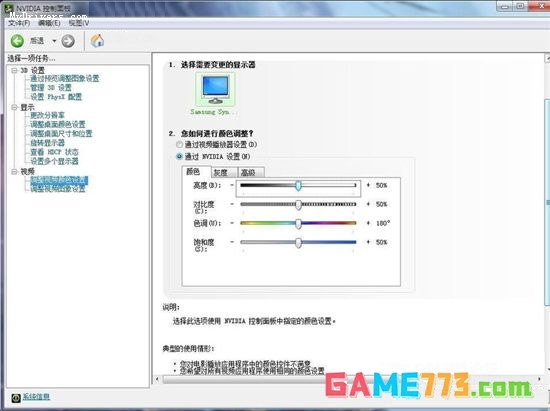Click the 3D 设置 category label
This screenshot has height=411, width=550.
click(32, 70)
